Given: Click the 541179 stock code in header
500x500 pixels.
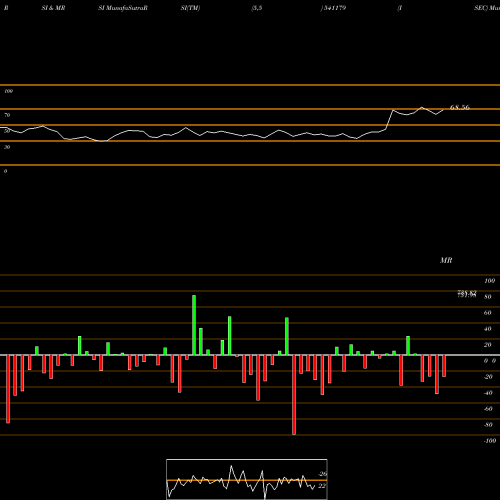Looking at the screenshot, I should point(334,8).
